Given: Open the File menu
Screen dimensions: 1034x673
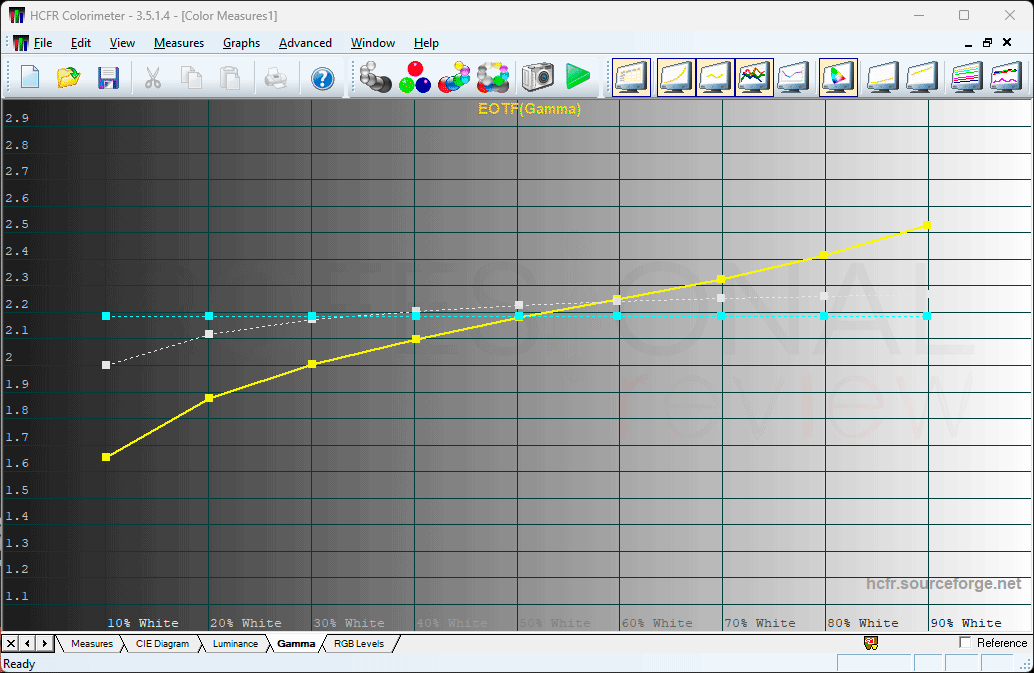Looking at the screenshot, I should (x=43, y=43).
